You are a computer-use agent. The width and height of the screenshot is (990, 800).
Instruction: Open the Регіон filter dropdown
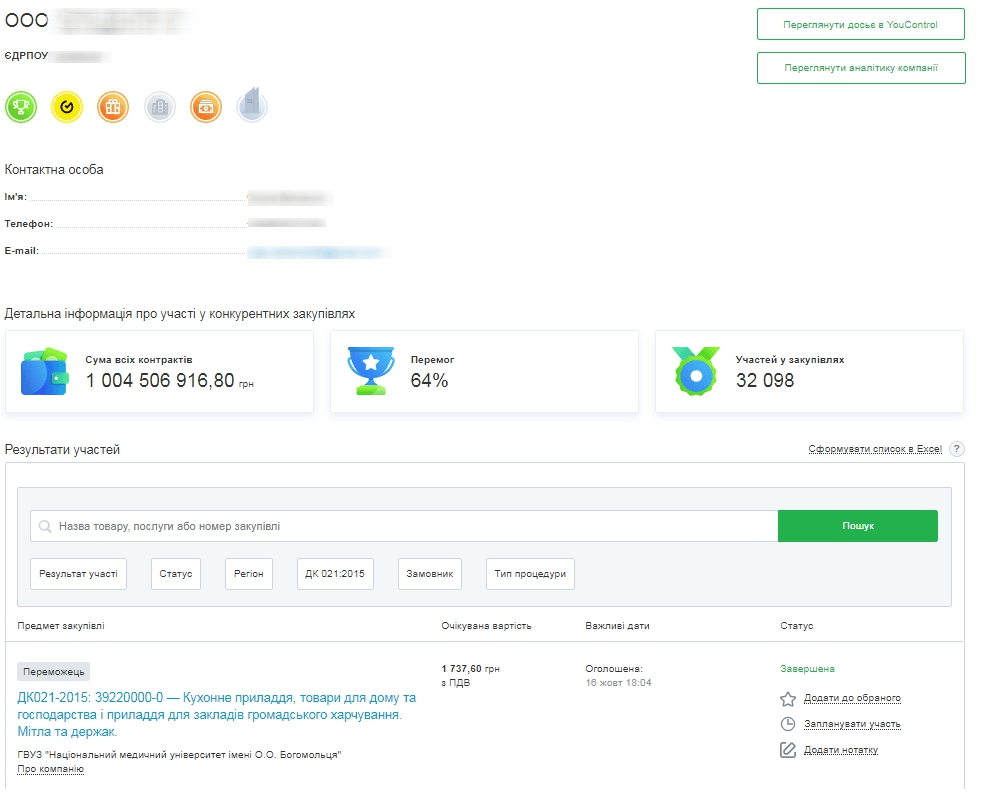[x=248, y=574]
